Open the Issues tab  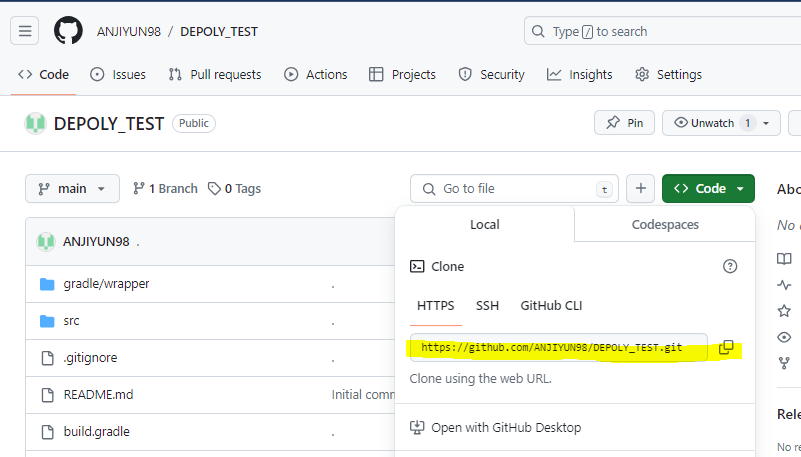tap(118, 75)
